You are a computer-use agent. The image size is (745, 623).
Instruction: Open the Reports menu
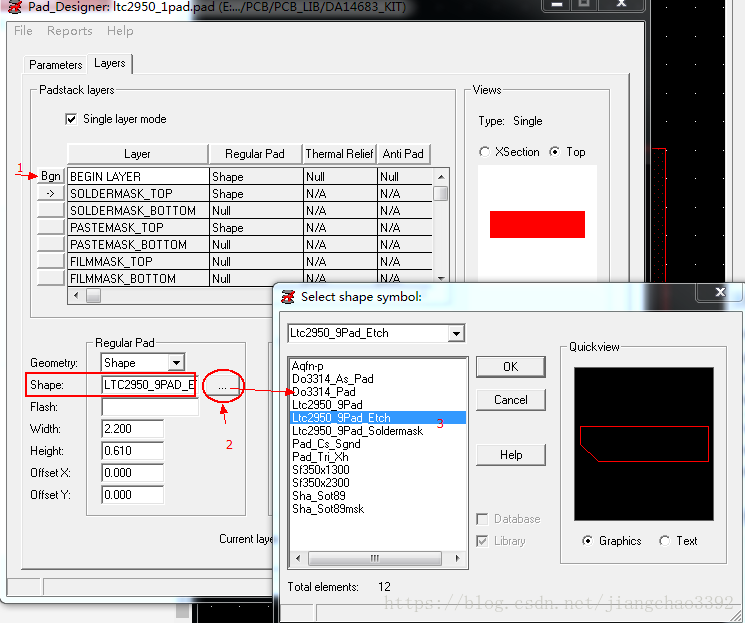tap(69, 31)
